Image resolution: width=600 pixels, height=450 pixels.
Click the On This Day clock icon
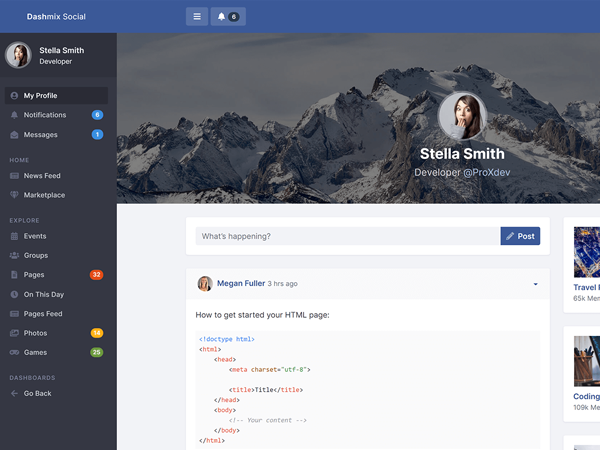click(x=14, y=294)
